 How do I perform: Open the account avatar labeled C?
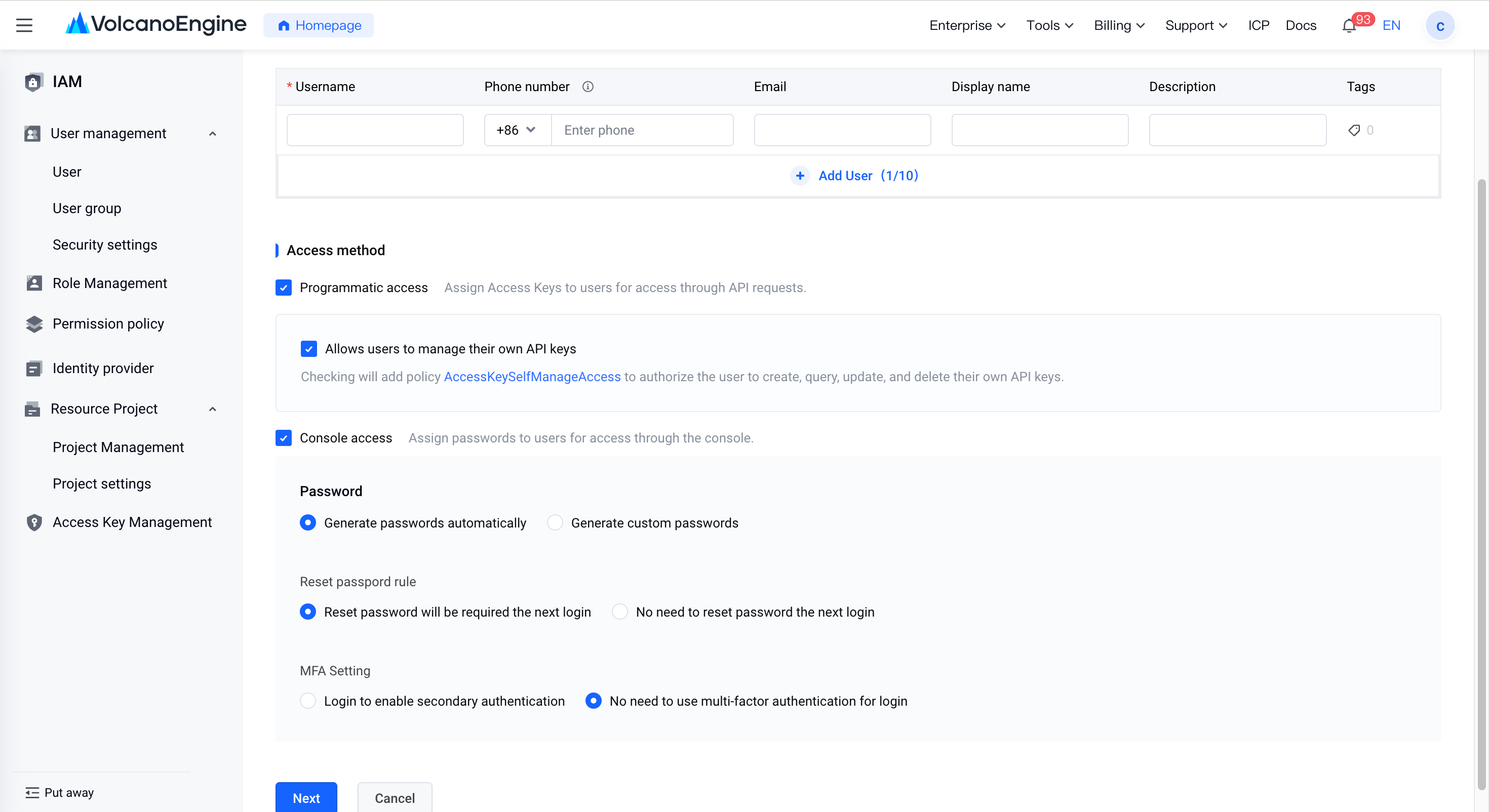click(1440, 26)
